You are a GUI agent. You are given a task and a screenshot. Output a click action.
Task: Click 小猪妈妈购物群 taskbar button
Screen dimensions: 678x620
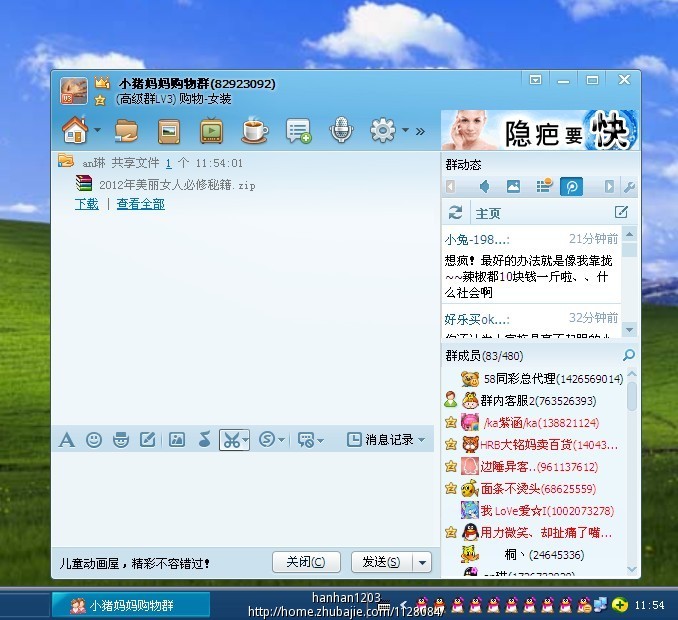131,605
